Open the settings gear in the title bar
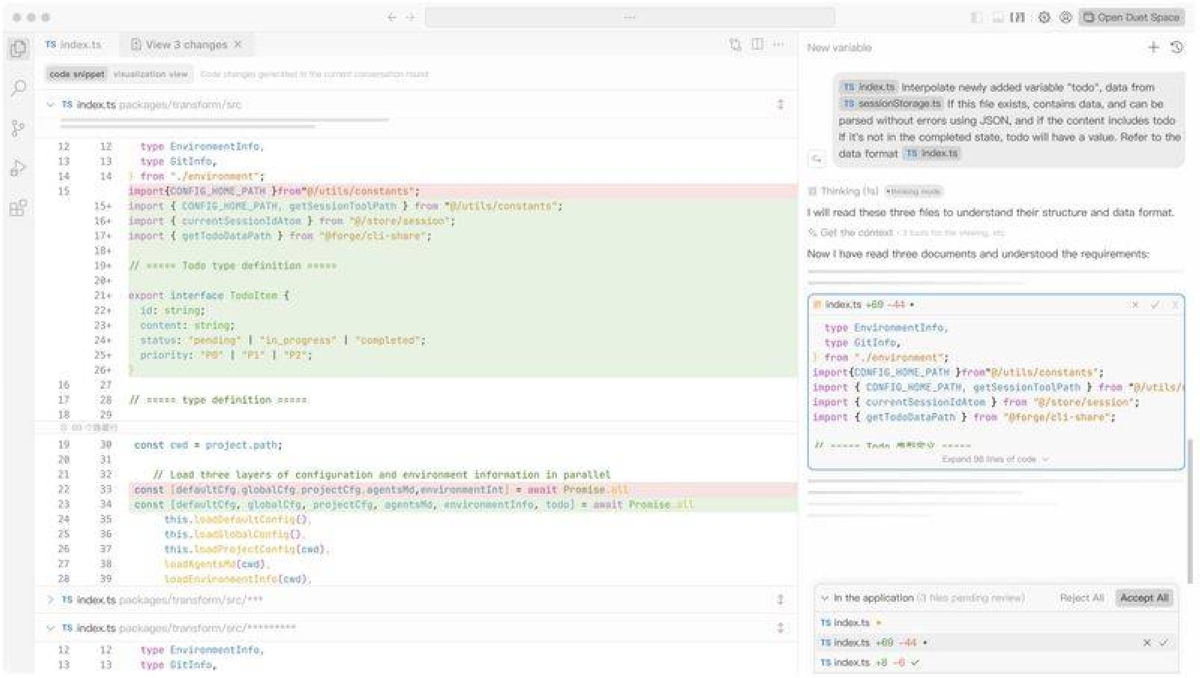The image size is (1200, 678). click(x=1042, y=17)
